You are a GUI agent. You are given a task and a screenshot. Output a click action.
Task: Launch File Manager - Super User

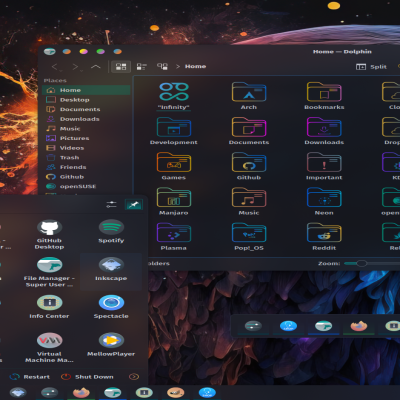pos(49,272)
